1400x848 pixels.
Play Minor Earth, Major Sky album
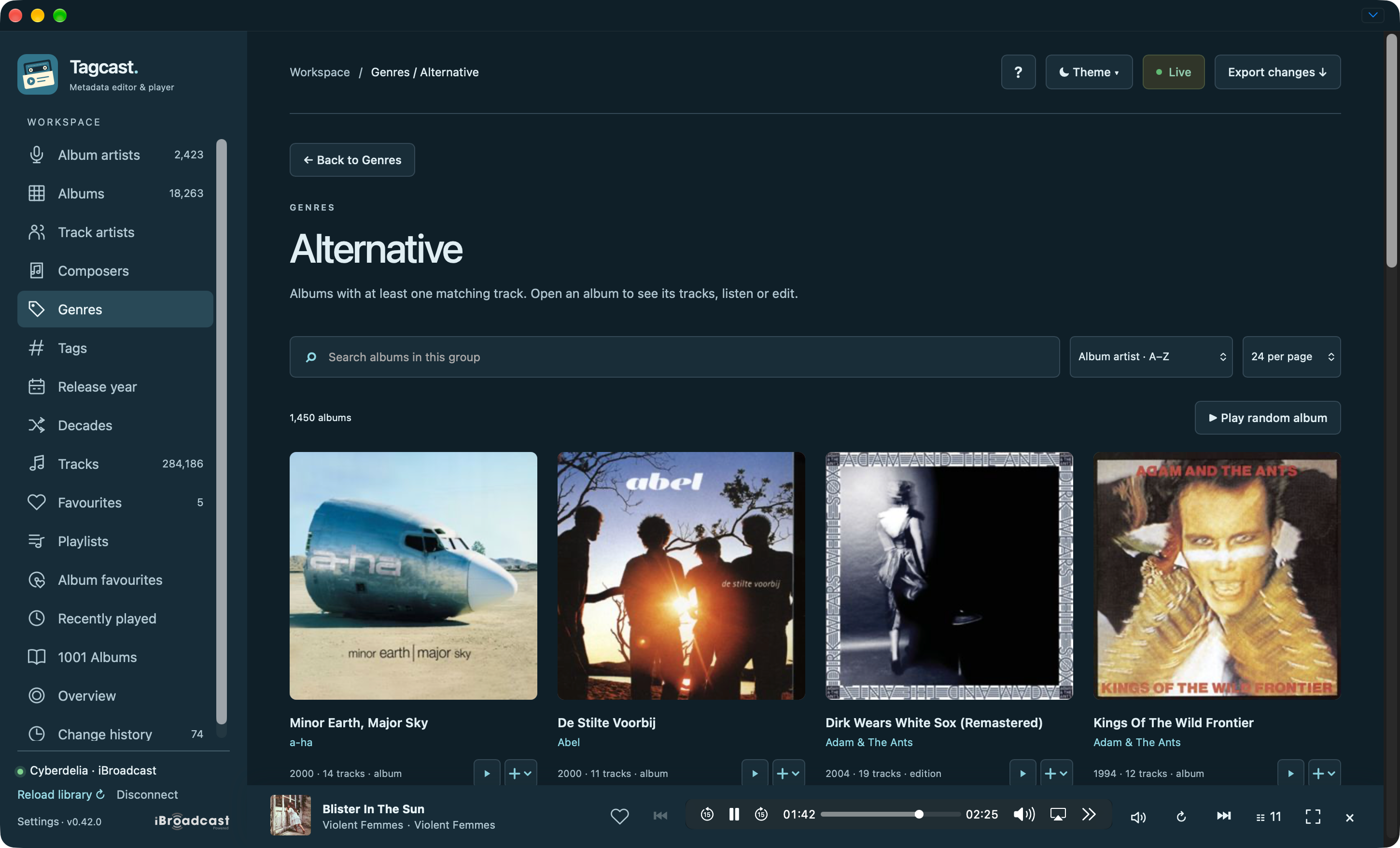487,773
